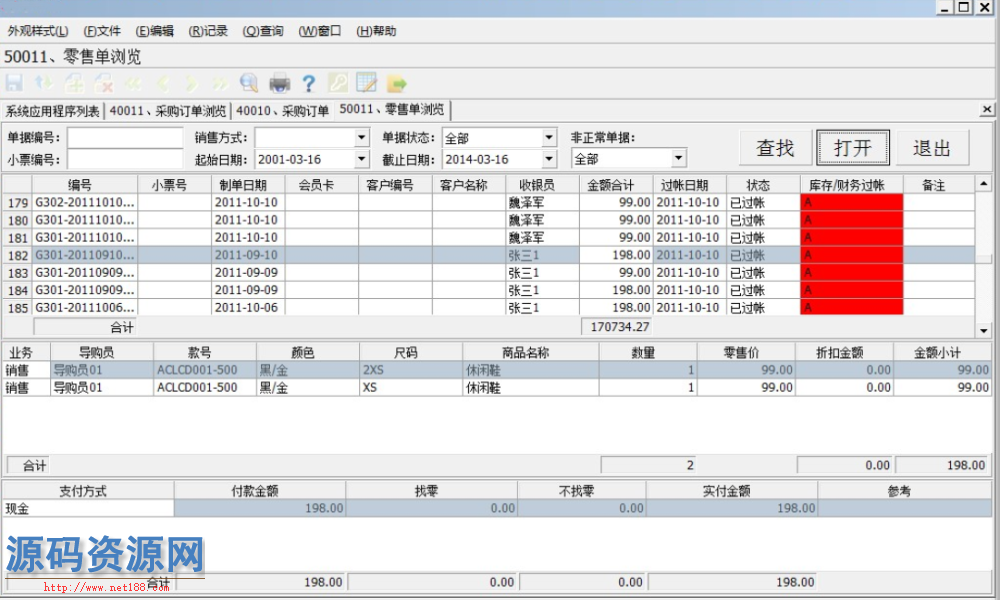Select detail row with size XS
The image size is (1000, 600).
497,388
